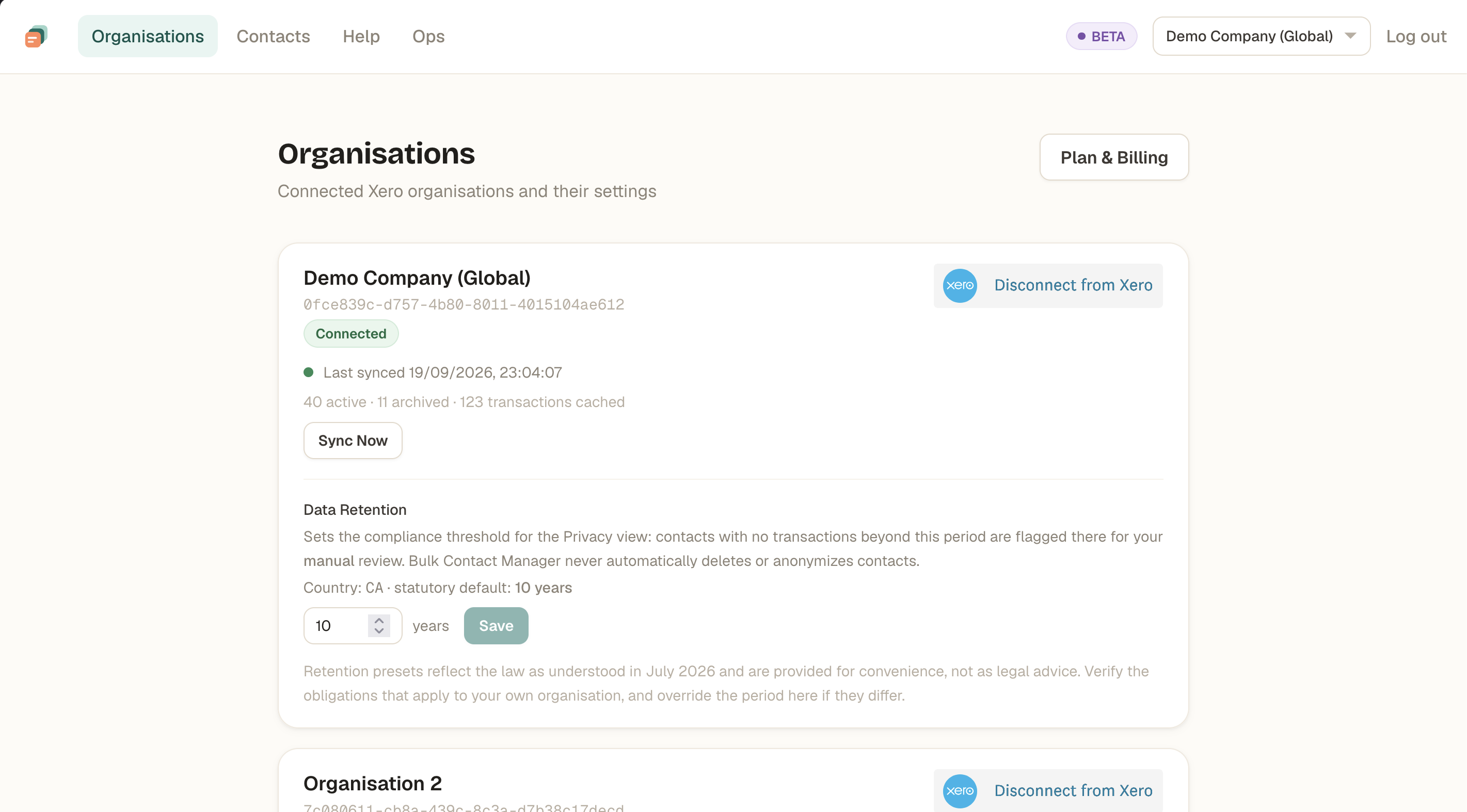The height and width of the screenshot is (812, 1467).
Task: Open the Organisations tab
Action: tap(148, 37)
